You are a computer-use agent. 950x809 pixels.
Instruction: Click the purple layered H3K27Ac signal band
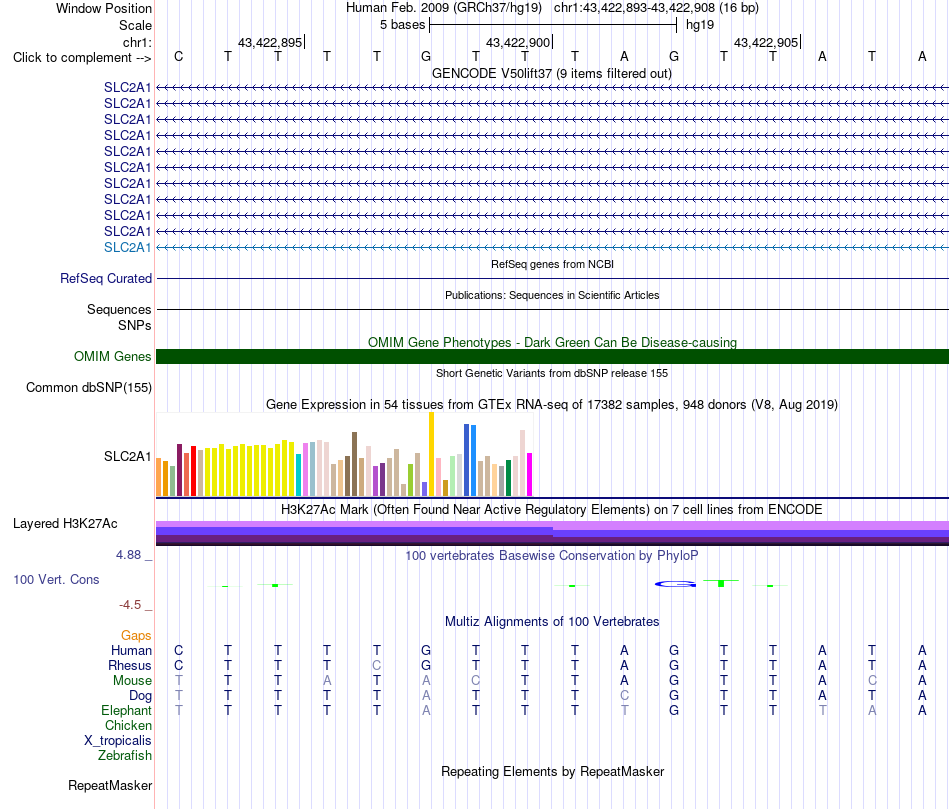pyautogui.click(x=552, y=533)
